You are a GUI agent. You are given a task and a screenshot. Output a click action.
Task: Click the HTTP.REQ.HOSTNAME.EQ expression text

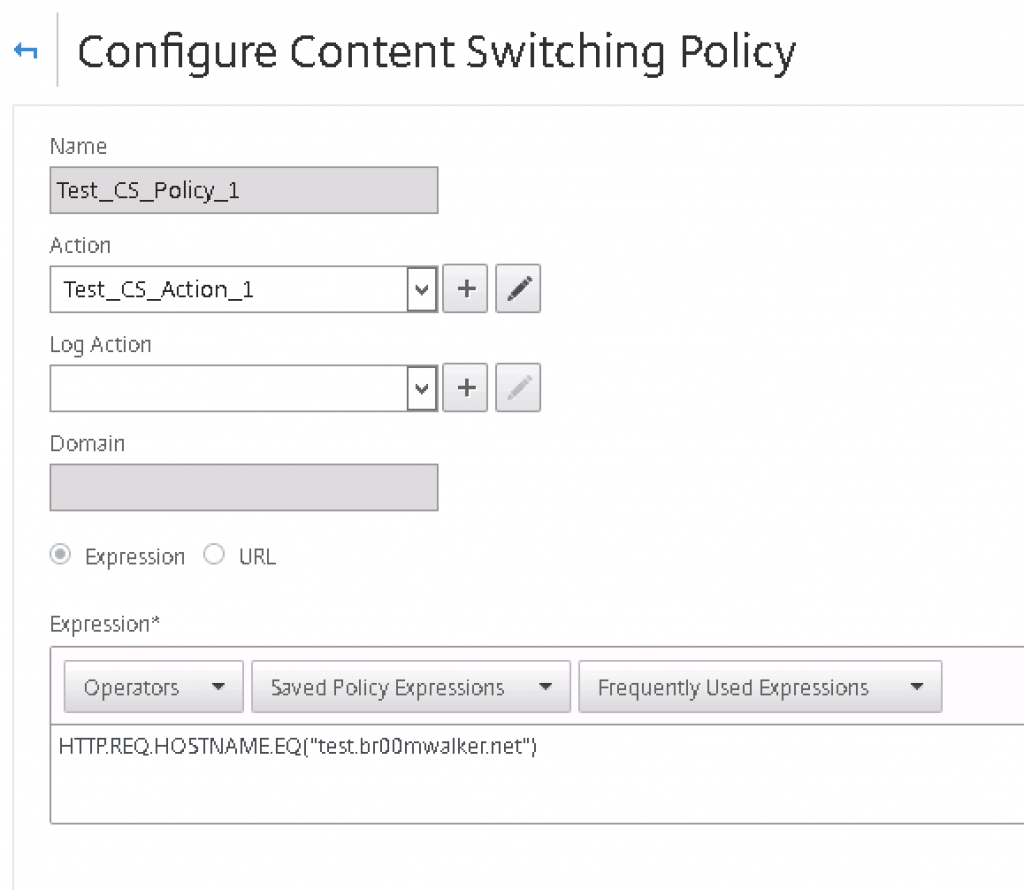click(297, 746)
